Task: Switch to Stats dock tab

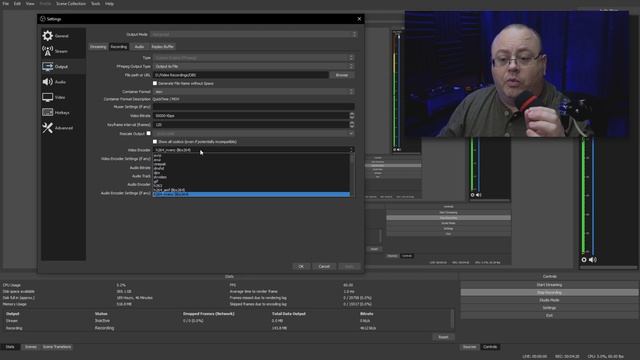Action: (x=10, y=347)
